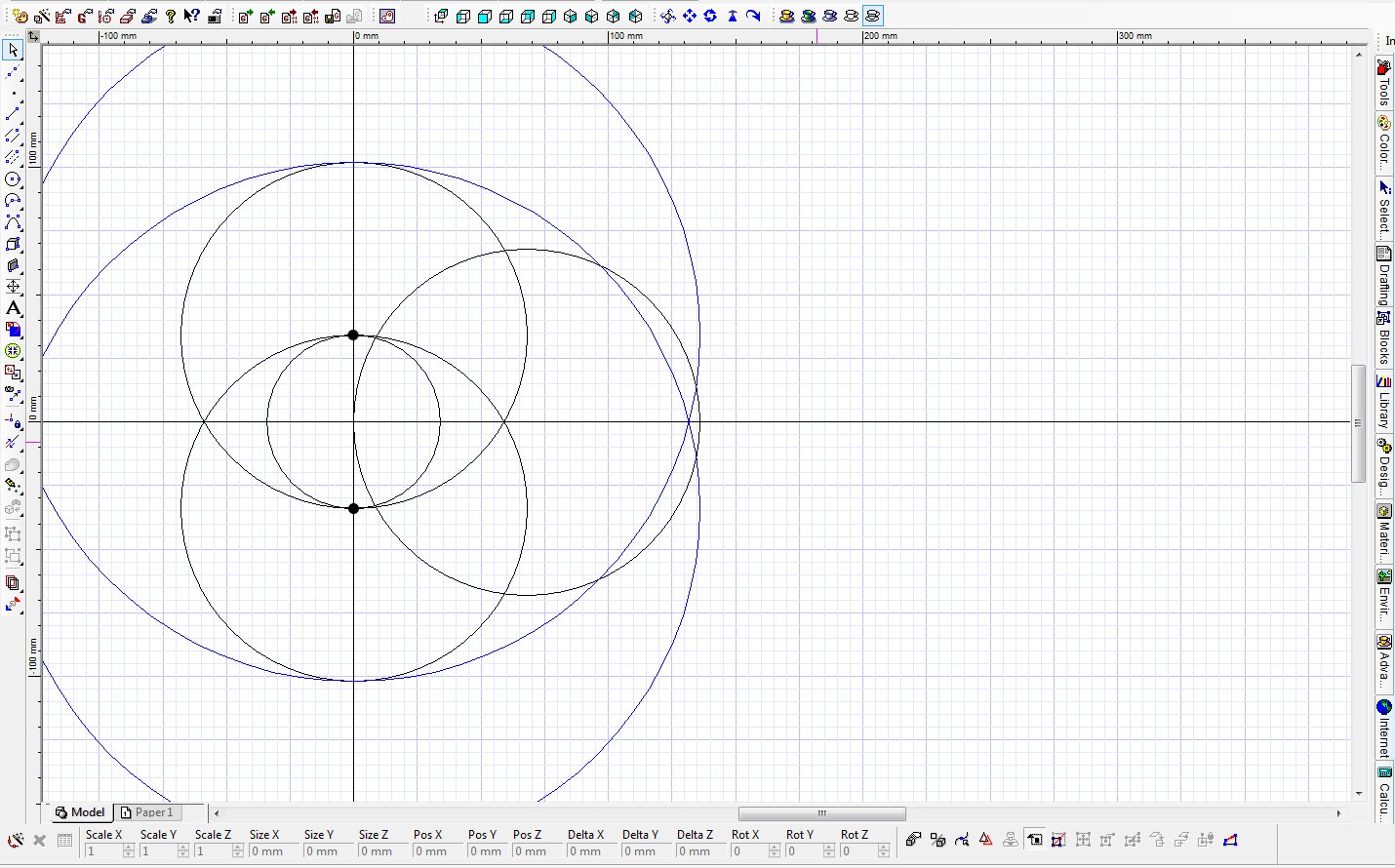1395x868 pixels.
Task: Switch to the Model tab
Action: tap(80, 812)
